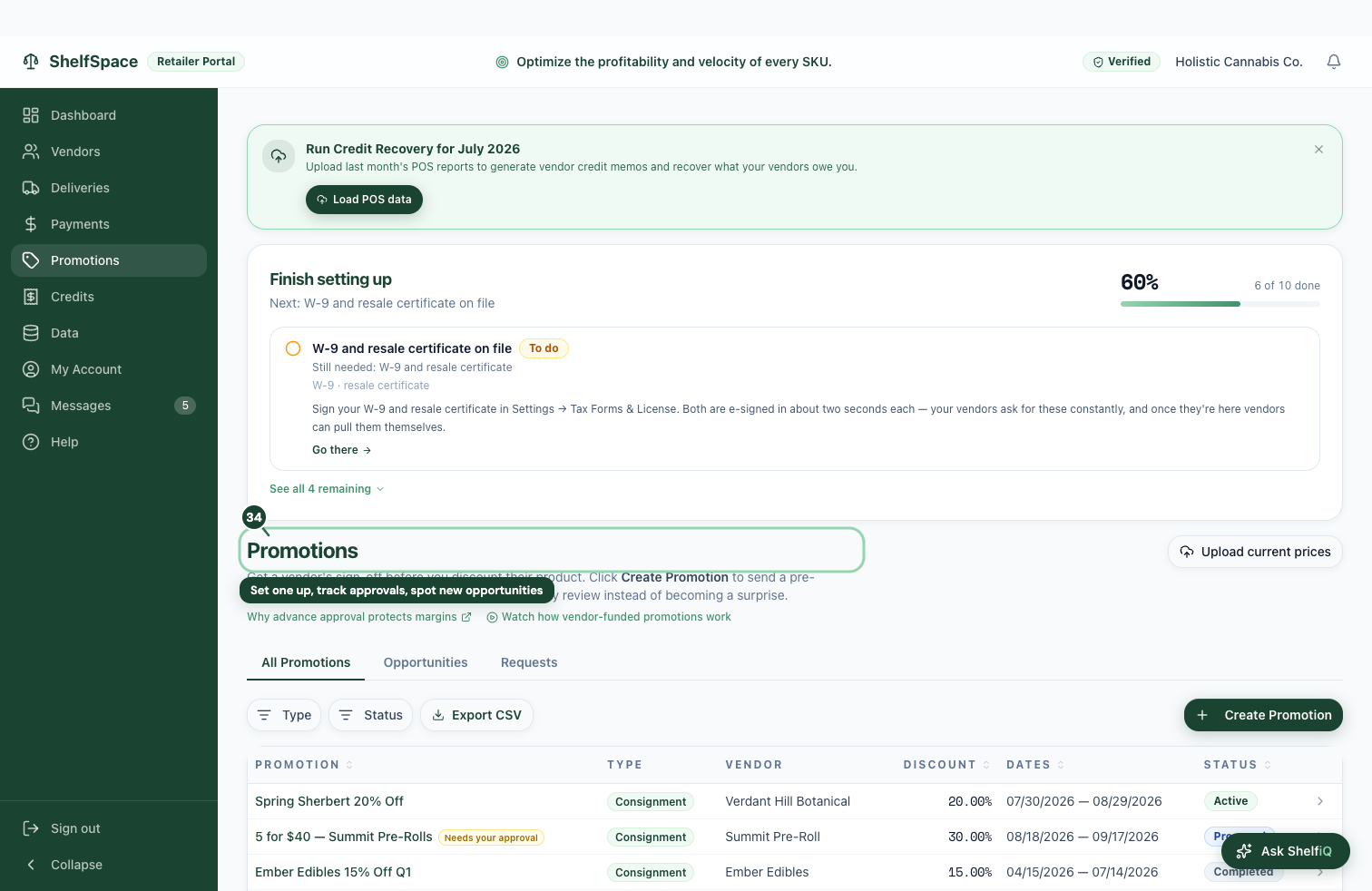
Task: Click the cloud icon on Upload current prices
Action: click(1187, 552)
